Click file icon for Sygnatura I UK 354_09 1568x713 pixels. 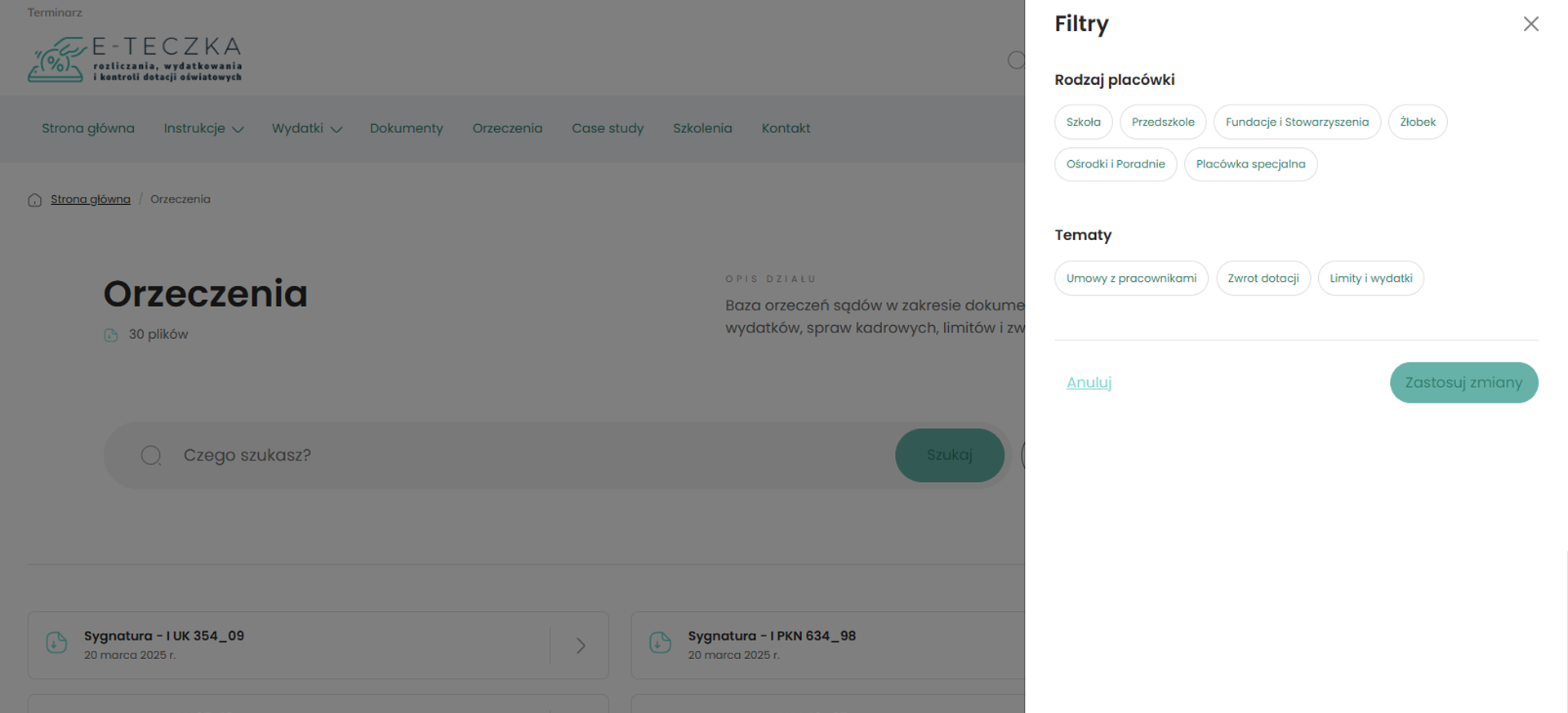(x=56, y=644)
